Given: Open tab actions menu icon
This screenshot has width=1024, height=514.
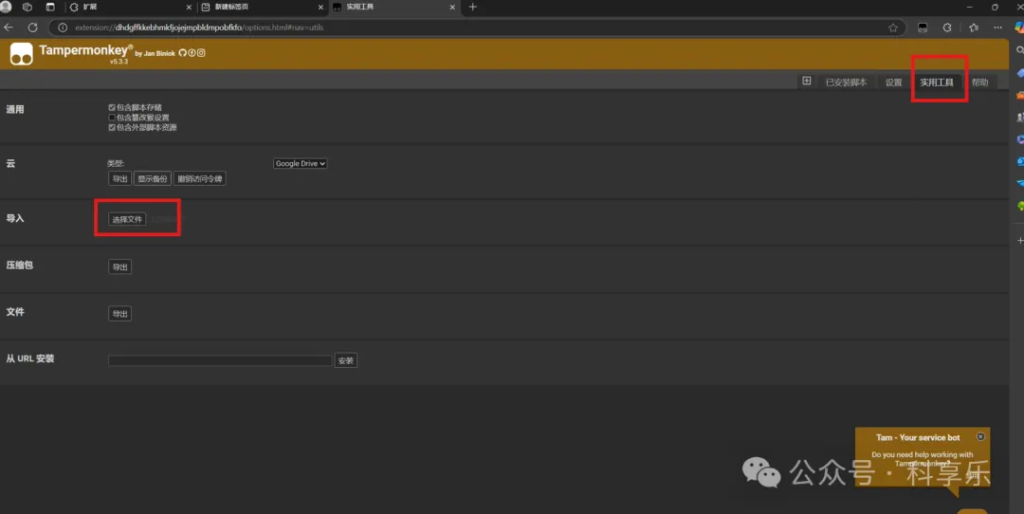Looking at the screenshot, I should click(x=50, y=7).
